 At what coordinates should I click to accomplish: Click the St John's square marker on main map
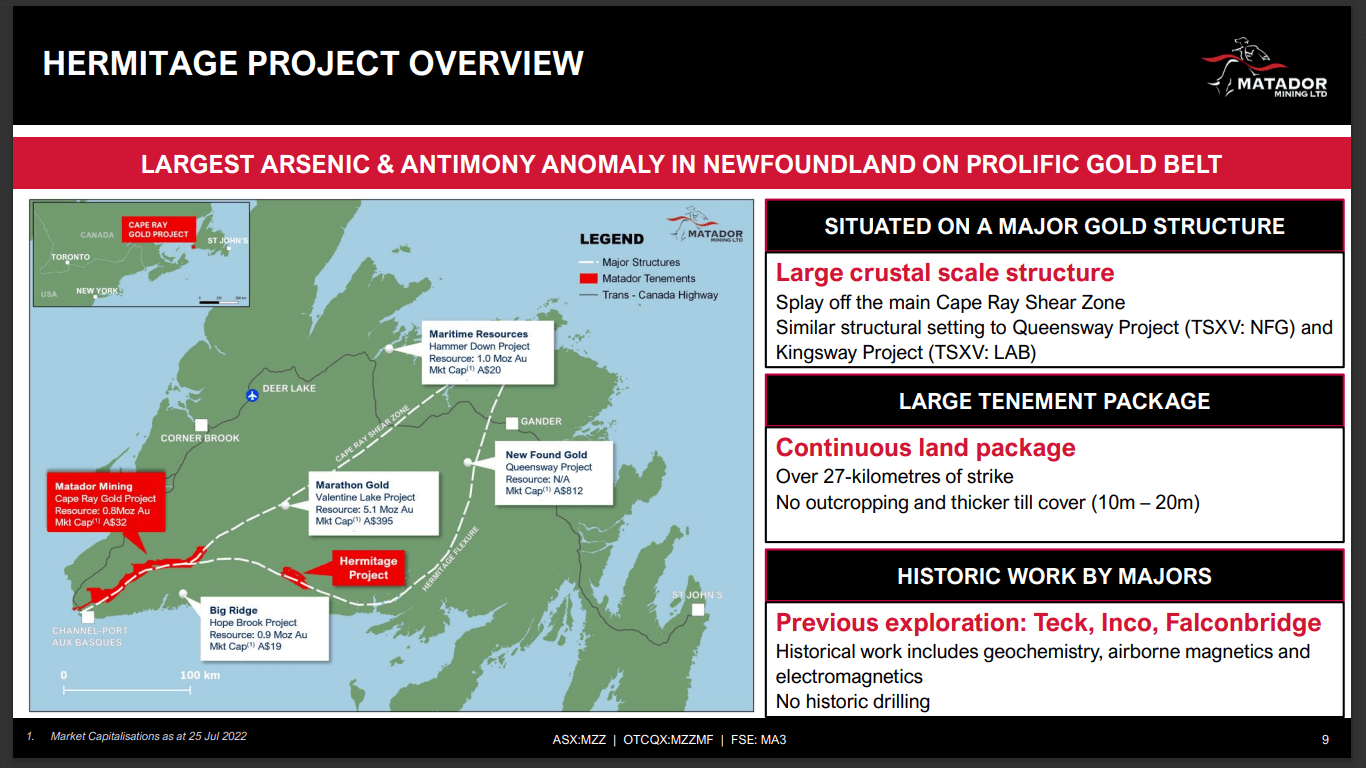point(698,609)
